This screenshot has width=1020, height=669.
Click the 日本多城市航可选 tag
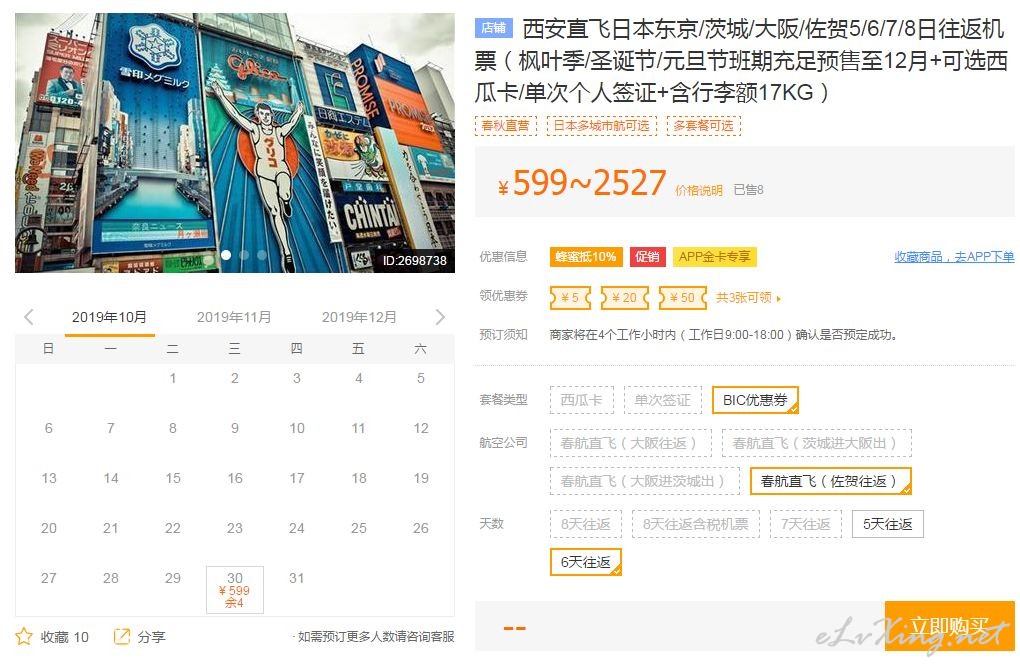coord(602,125)
